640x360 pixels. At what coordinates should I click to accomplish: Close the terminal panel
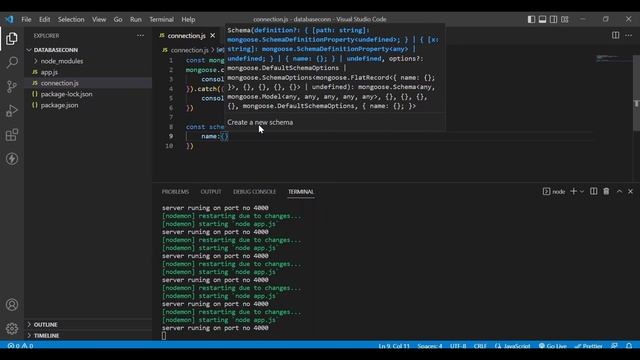click(x=631, y=191)
